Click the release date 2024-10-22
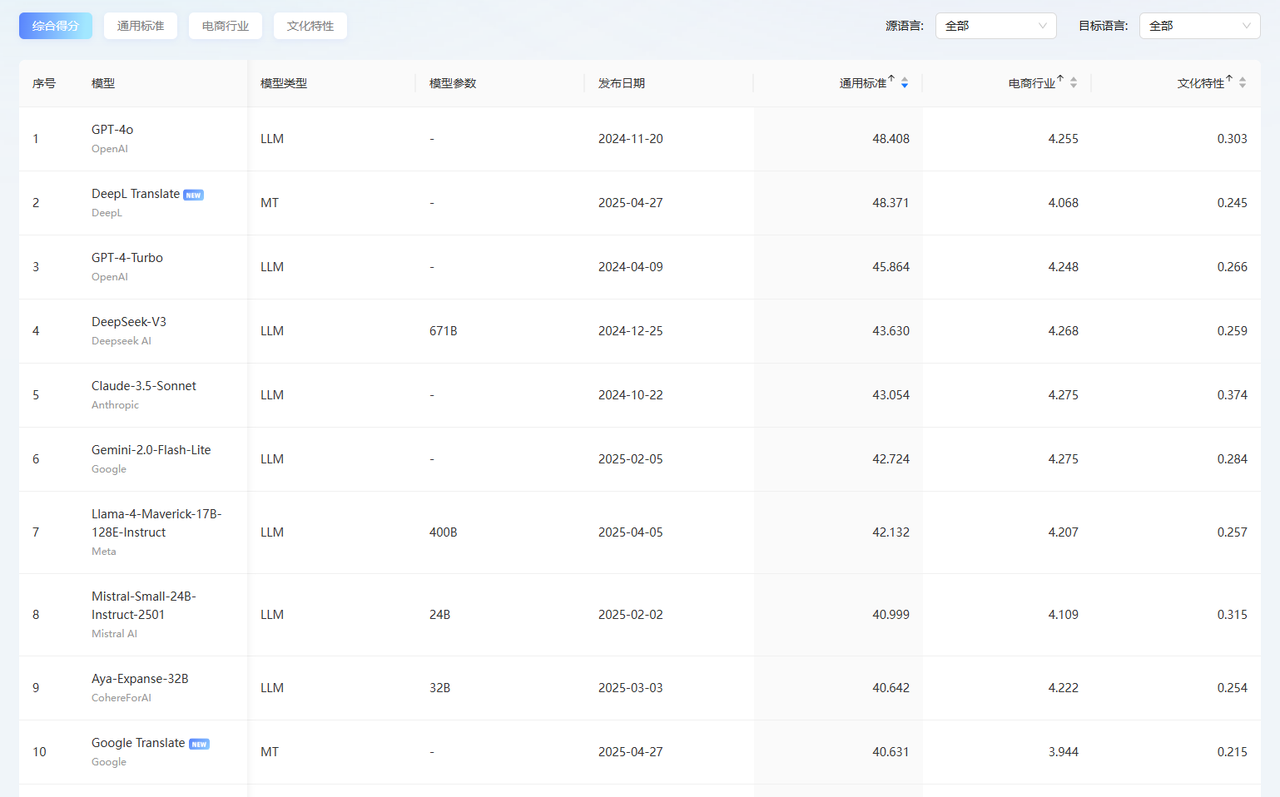Viewport: 1280px width, 797px height. (x=631, y=395)
